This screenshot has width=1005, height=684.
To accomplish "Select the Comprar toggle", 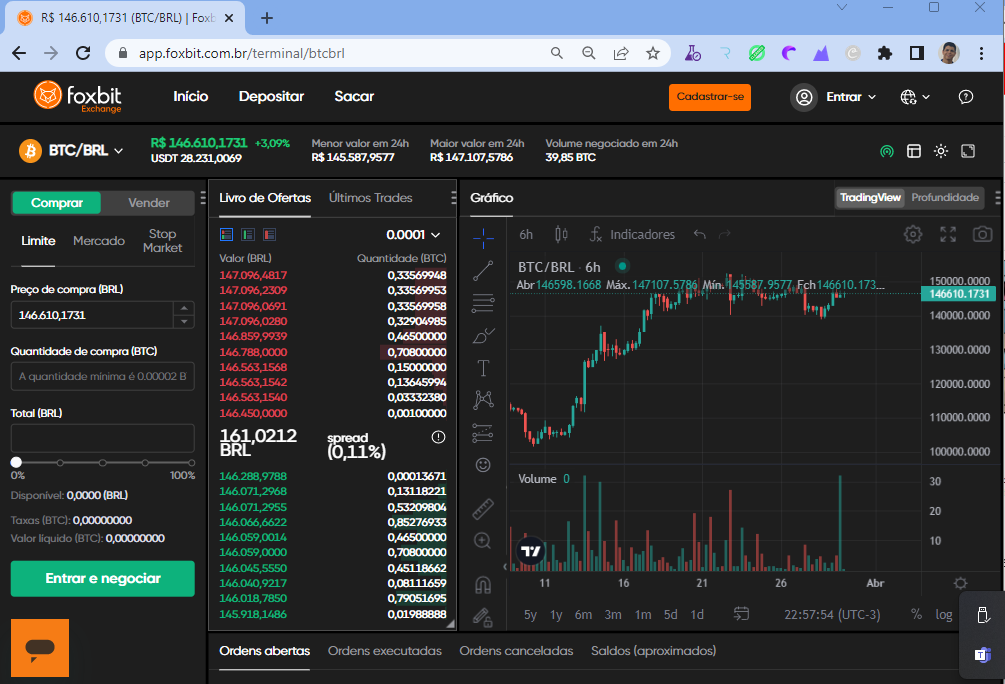I will (x=56, y=203).
